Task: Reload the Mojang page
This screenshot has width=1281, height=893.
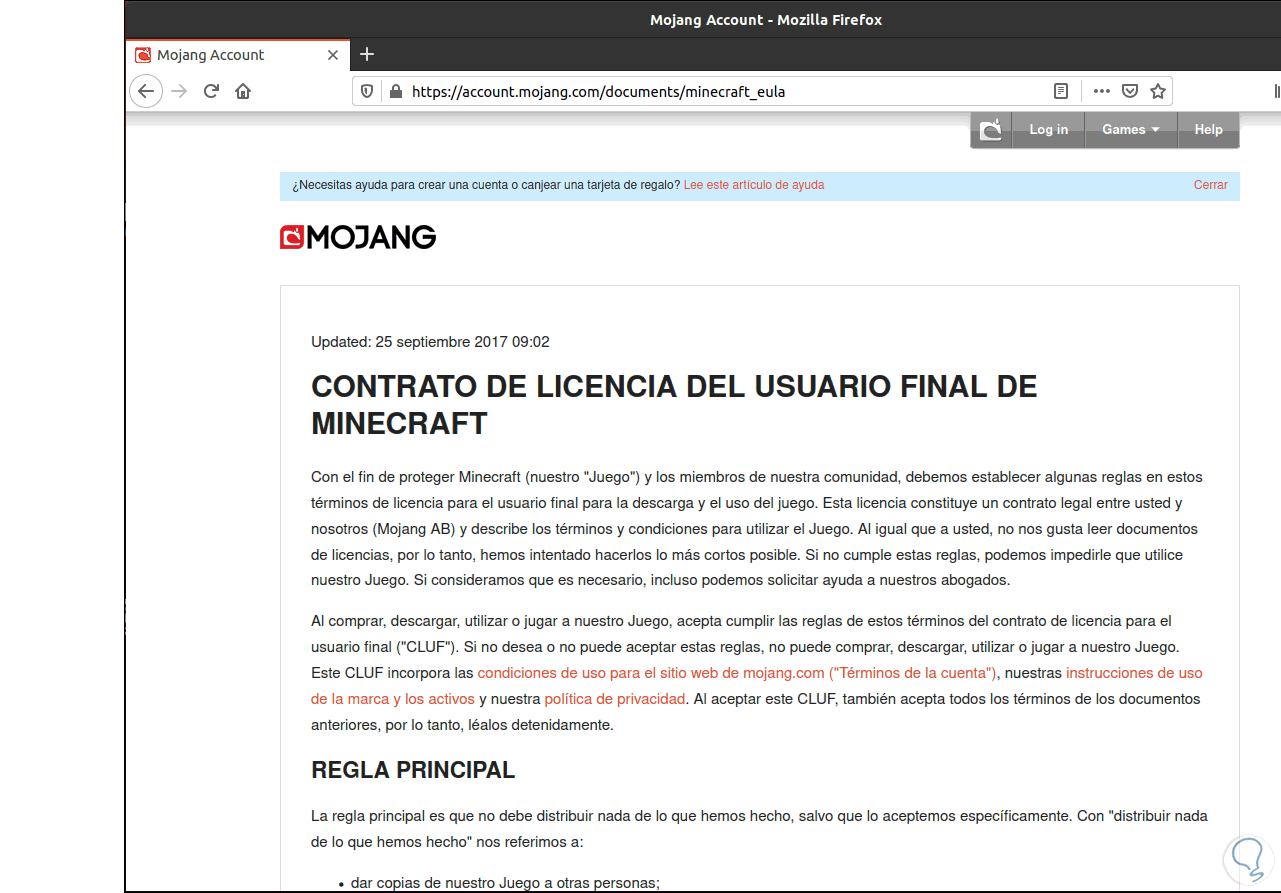Action: 211,91
